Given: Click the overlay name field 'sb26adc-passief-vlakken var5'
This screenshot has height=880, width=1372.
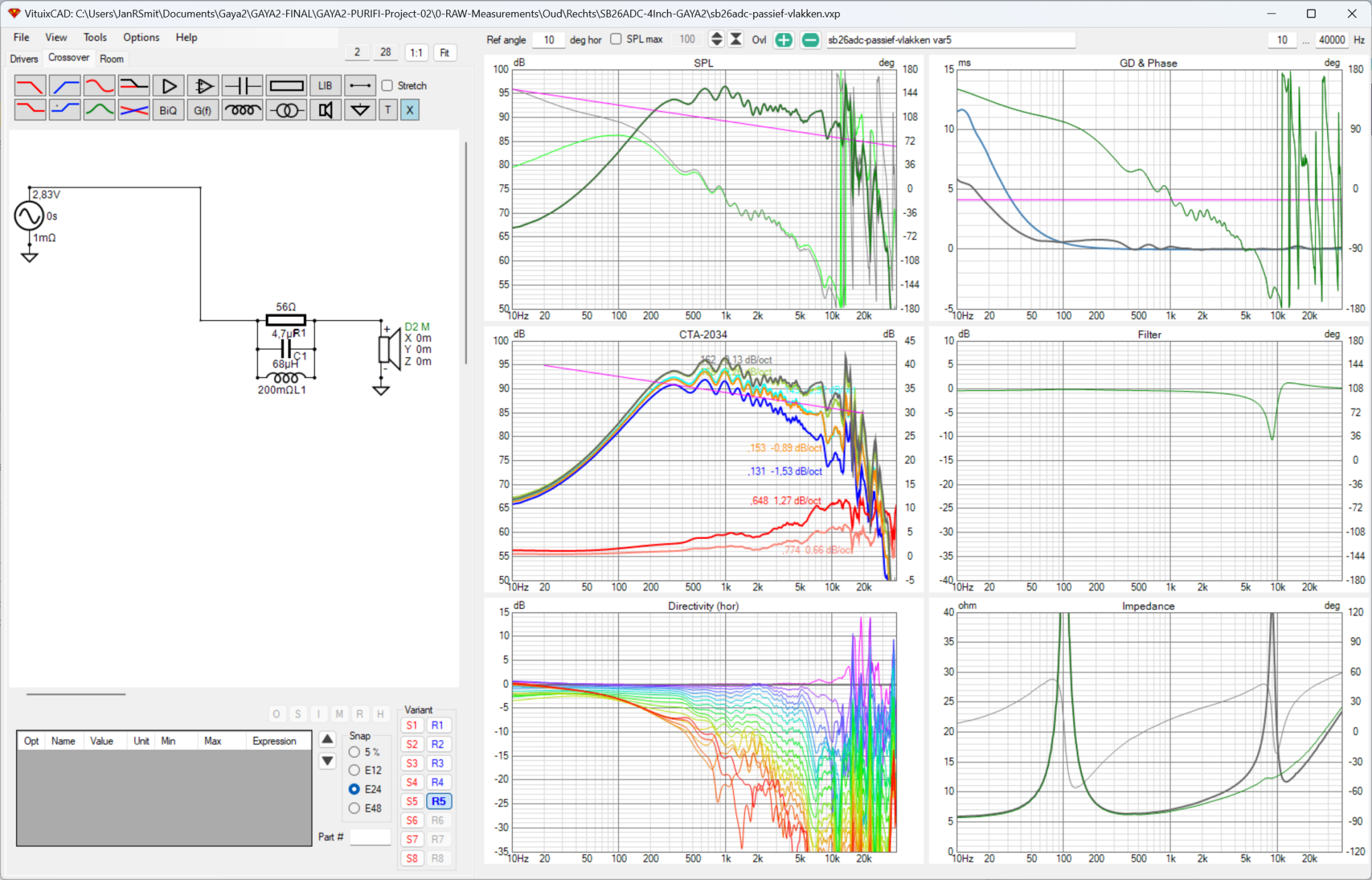Looking at the screenshot, I should (950, 40).
